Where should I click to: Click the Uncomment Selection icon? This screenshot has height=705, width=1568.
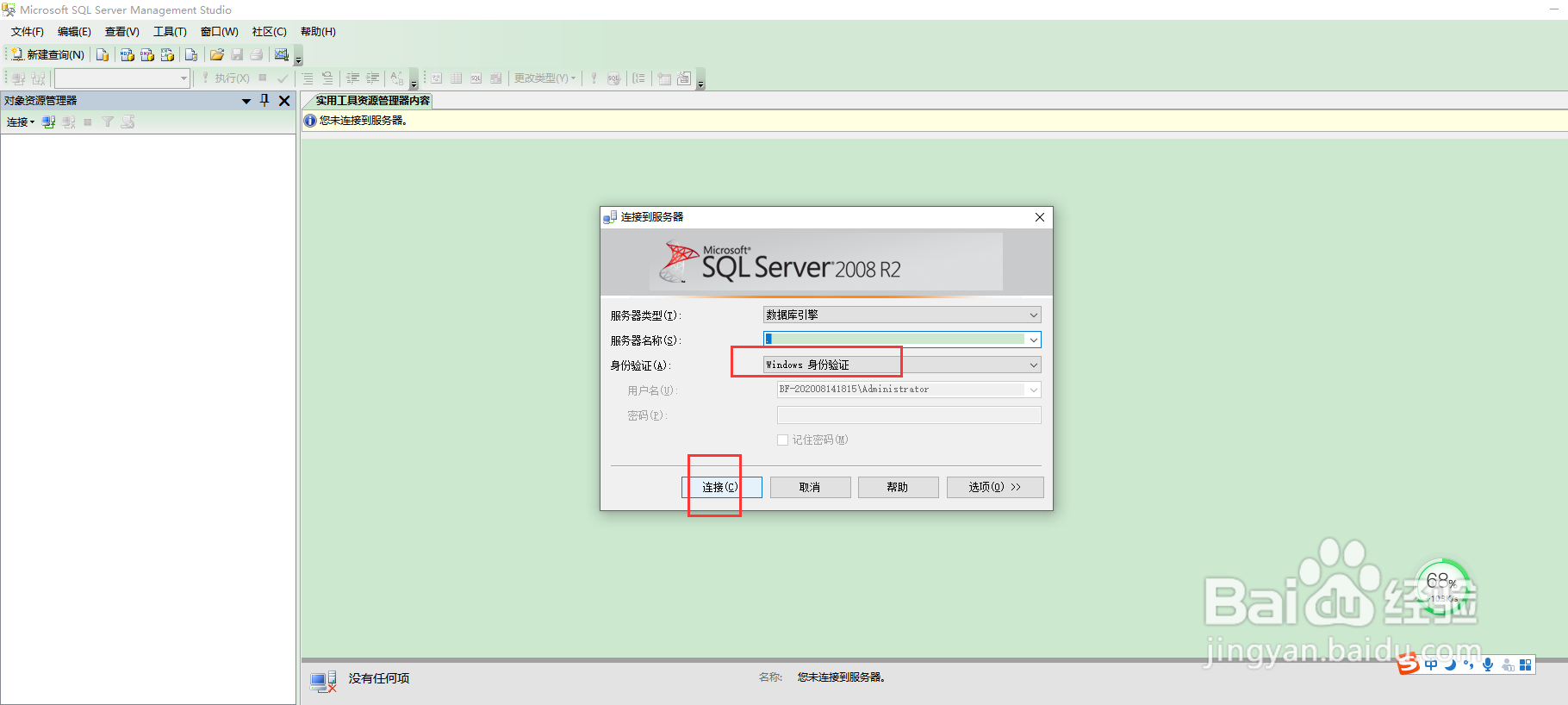pyautogui.click(x=327, y=78)
